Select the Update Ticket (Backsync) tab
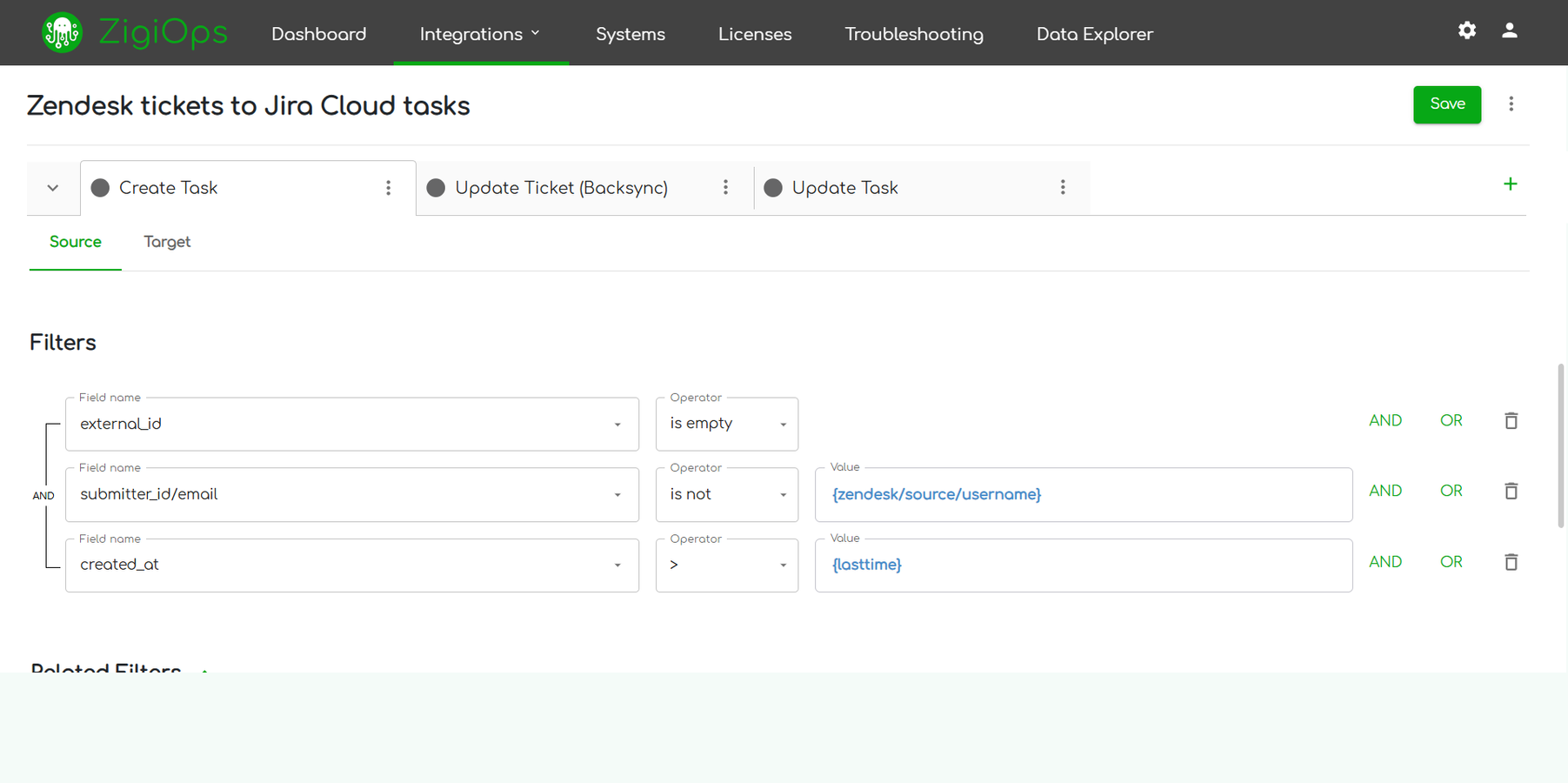This screenshot has width=1568, height=783. coord(585,188)
